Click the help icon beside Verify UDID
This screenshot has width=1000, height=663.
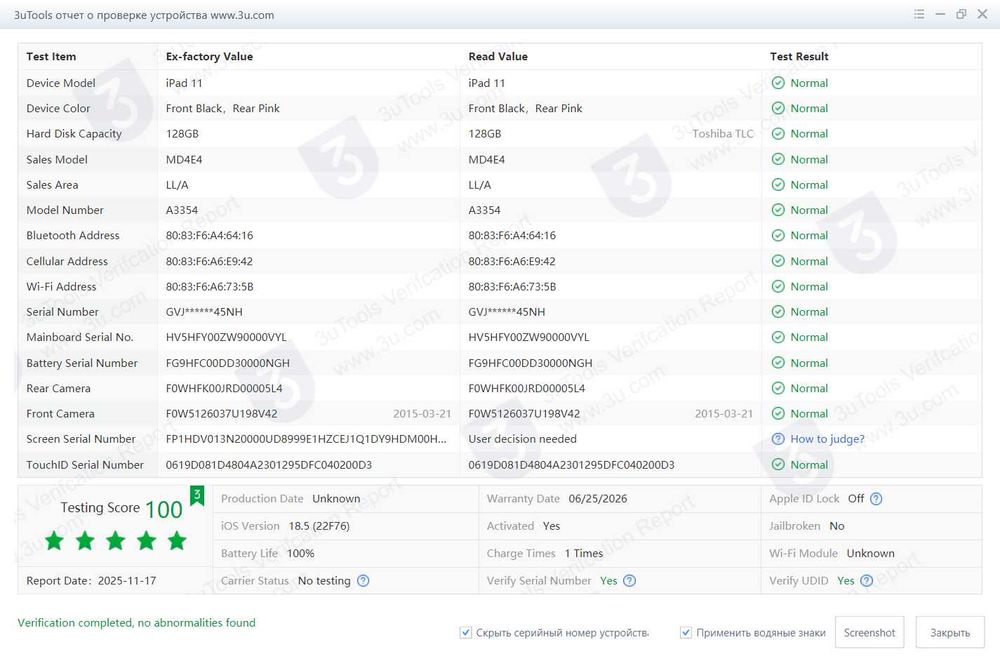pos(866,580)
